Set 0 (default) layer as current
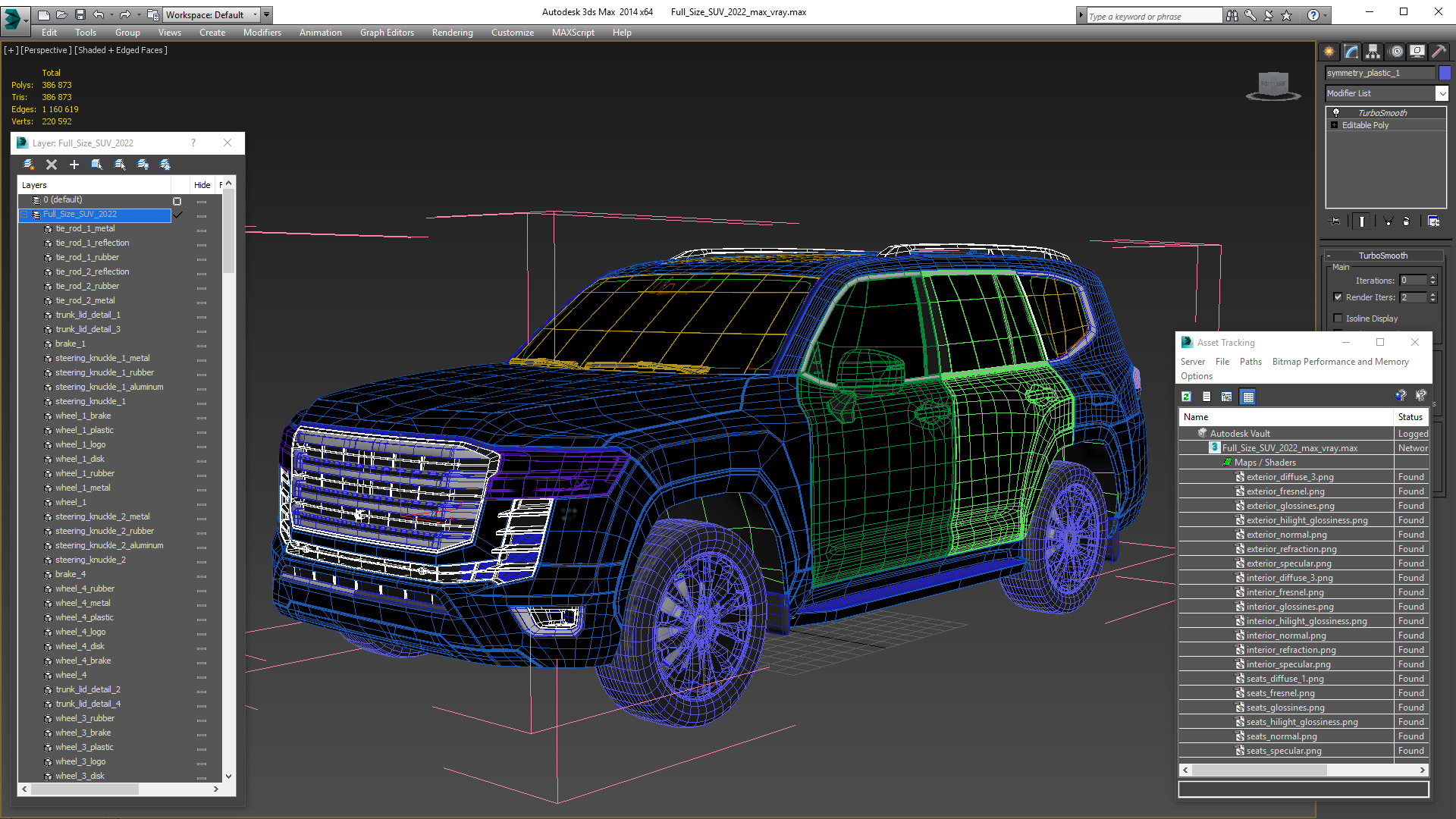The image size is (1456, 819). click(x=177, y=201)
